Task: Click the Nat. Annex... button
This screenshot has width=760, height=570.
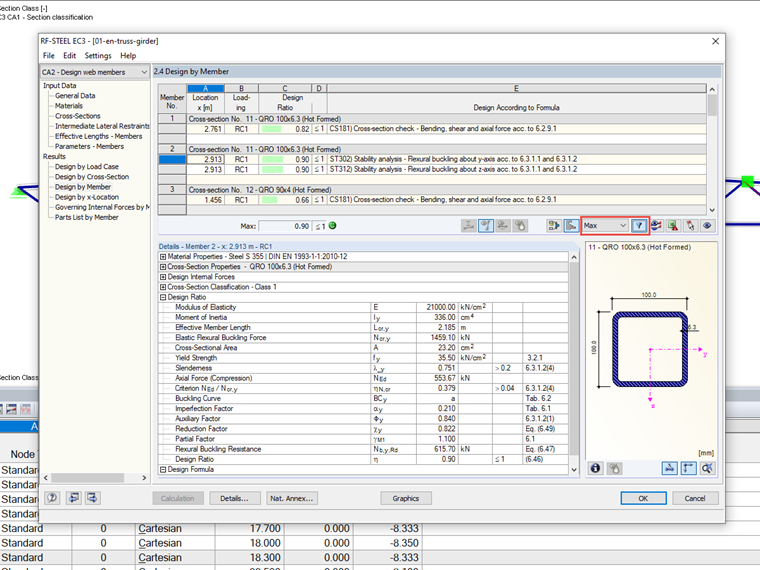Action: click(x=292, y=498)
